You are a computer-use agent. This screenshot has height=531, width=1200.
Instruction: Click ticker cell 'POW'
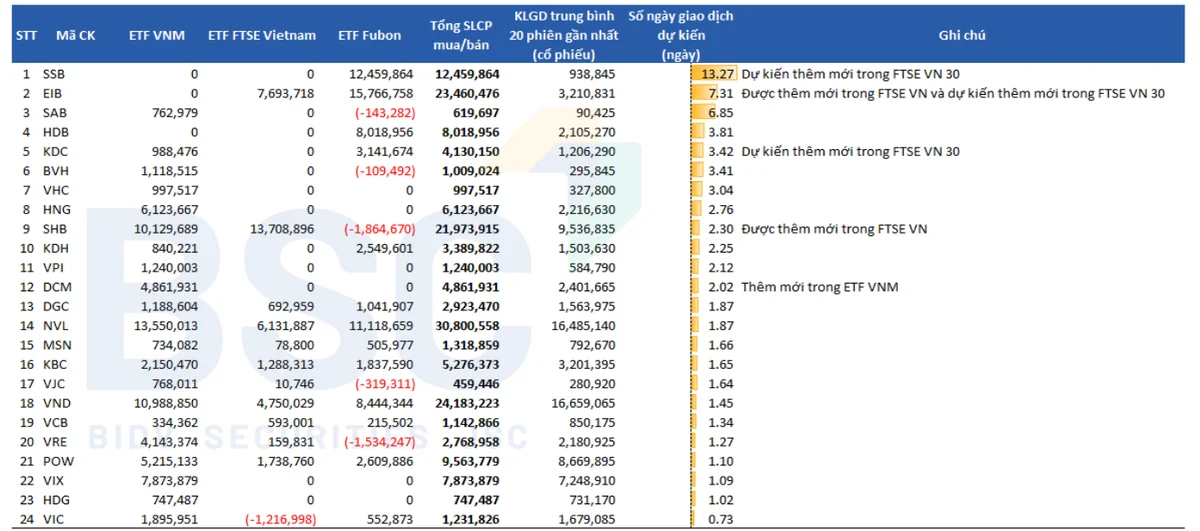[x=57, y=461]
